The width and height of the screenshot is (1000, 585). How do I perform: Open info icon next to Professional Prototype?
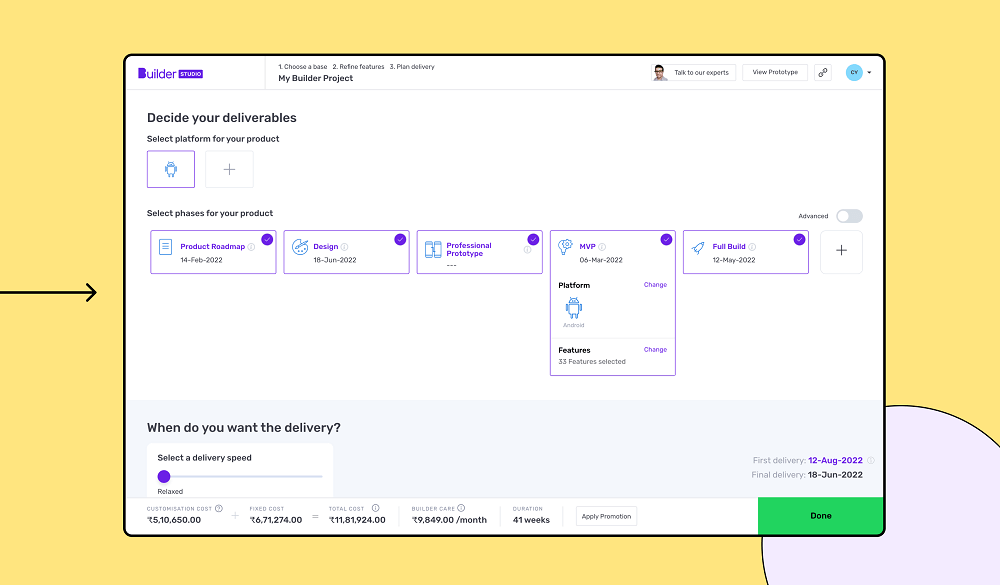click(x=527, y=249)
